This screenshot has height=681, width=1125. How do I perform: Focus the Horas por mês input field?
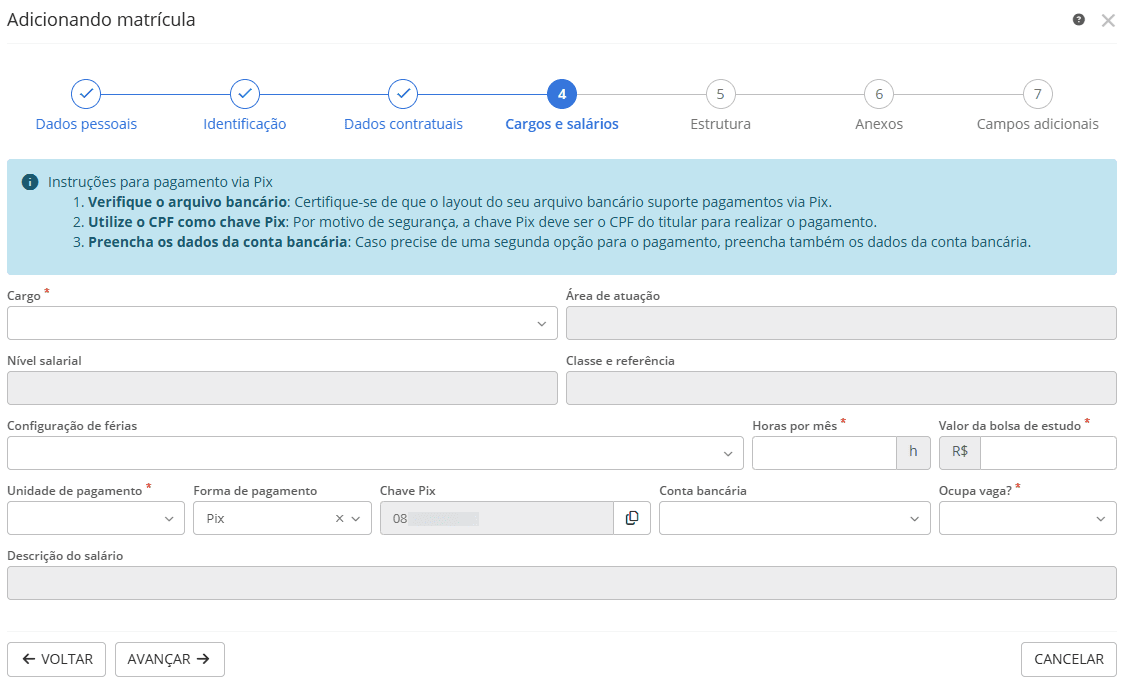824,453
